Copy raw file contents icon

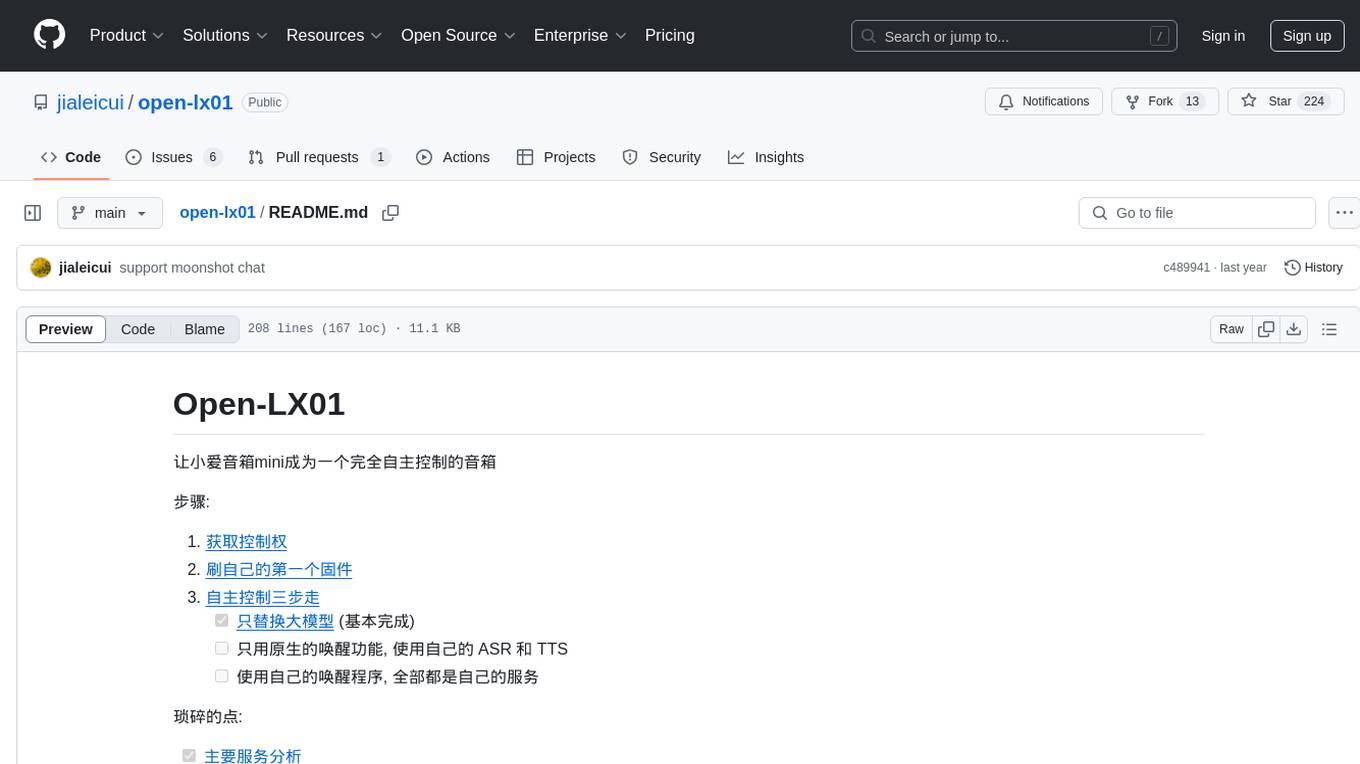1266,329
